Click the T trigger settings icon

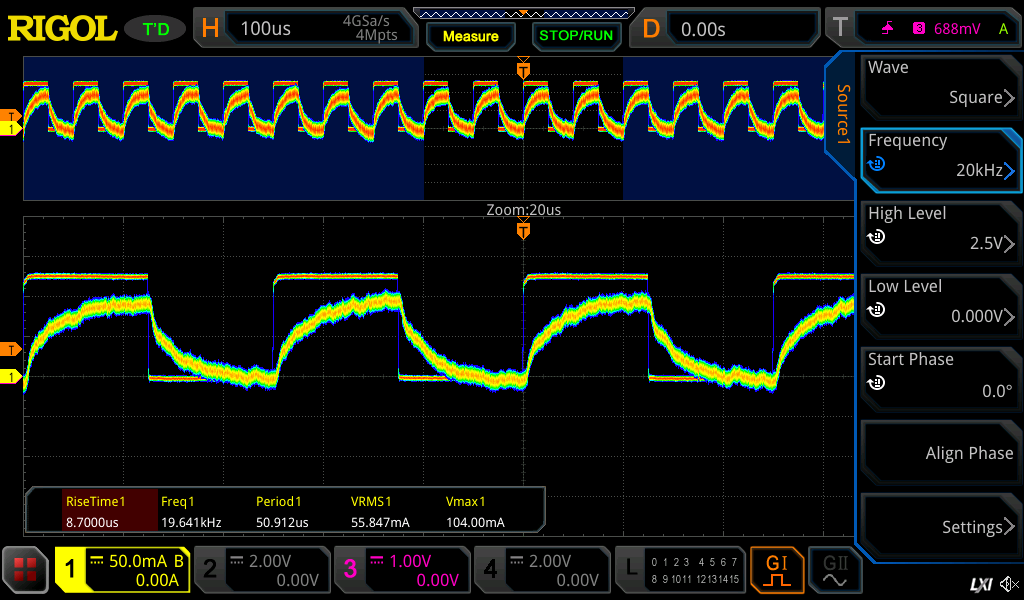[841, 28]
